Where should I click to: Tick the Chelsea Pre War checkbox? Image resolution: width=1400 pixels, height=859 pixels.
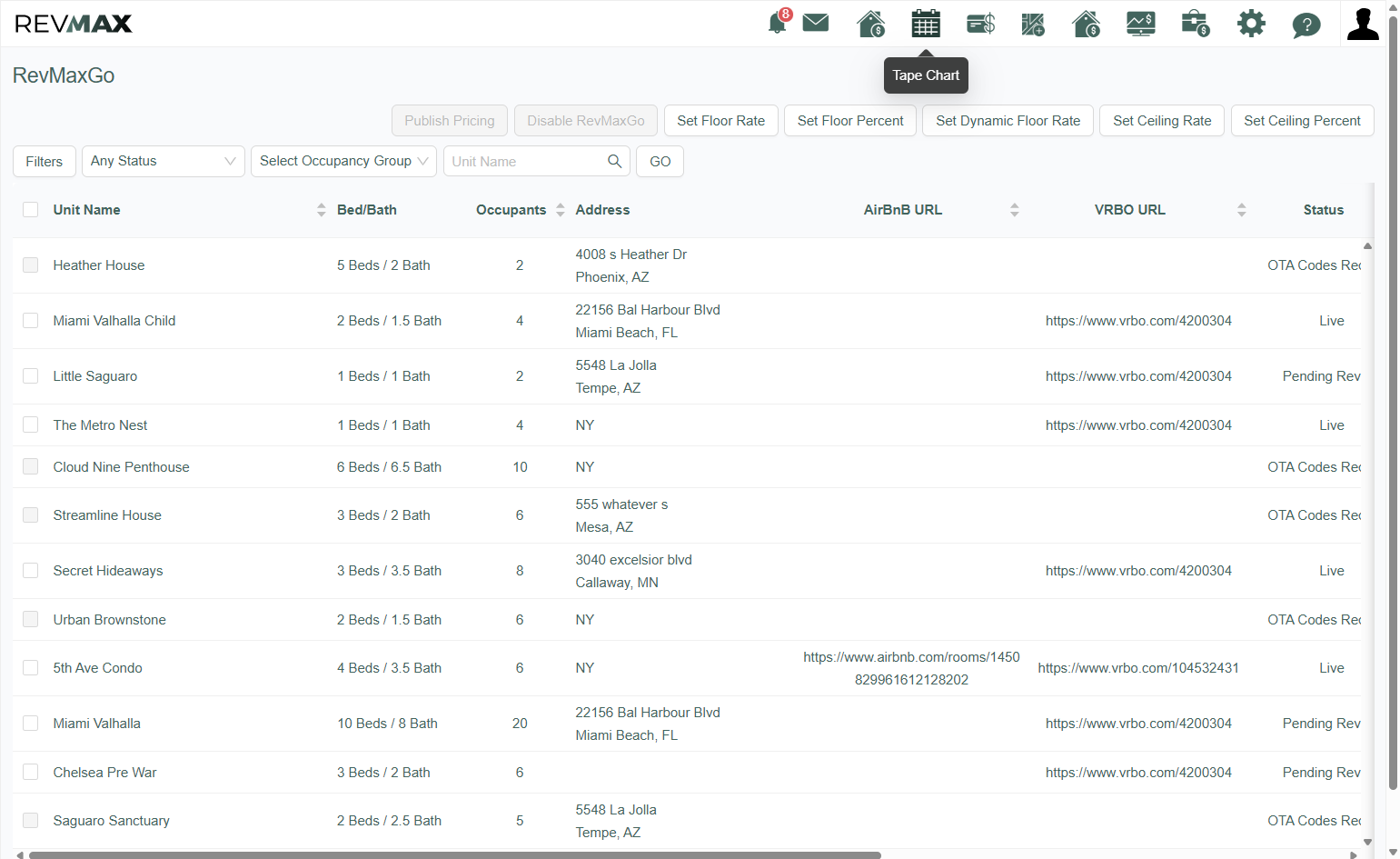tap(31, 773)
